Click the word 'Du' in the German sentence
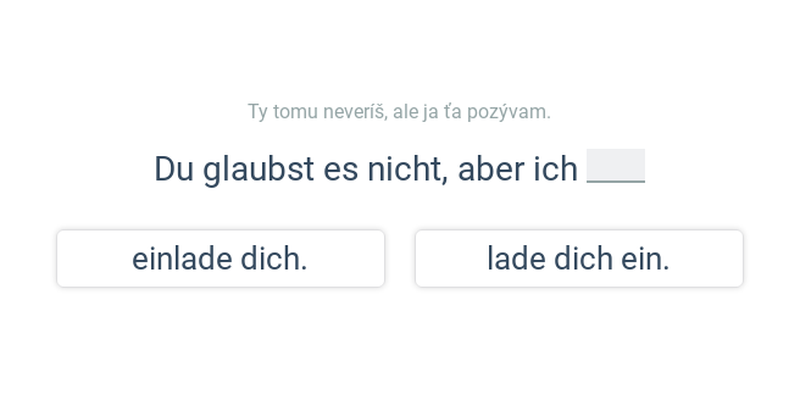Image resolution: width=800 pixels, height=400 pixels. (173, 169)
